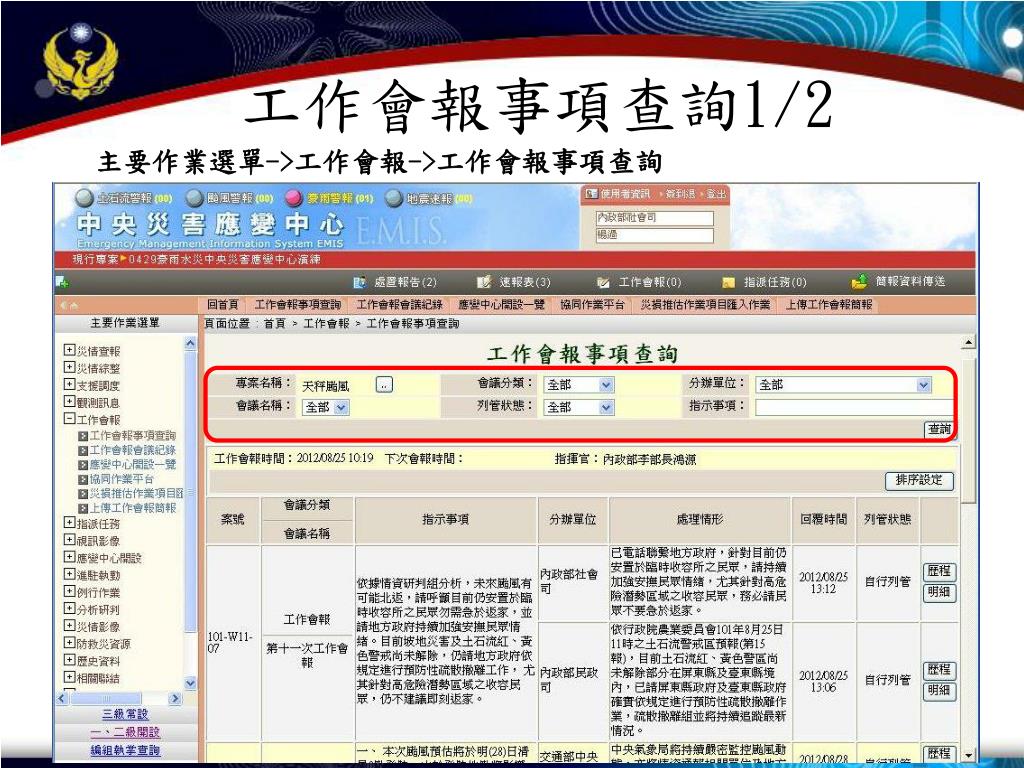
Task: Click the 使用者資訊 icon
Action: tap(592, 194)
